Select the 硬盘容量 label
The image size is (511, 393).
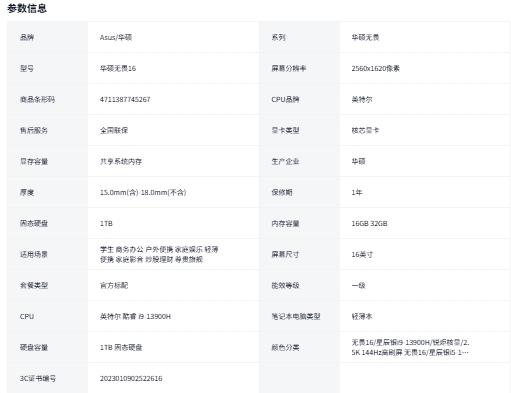coord(34,347)
